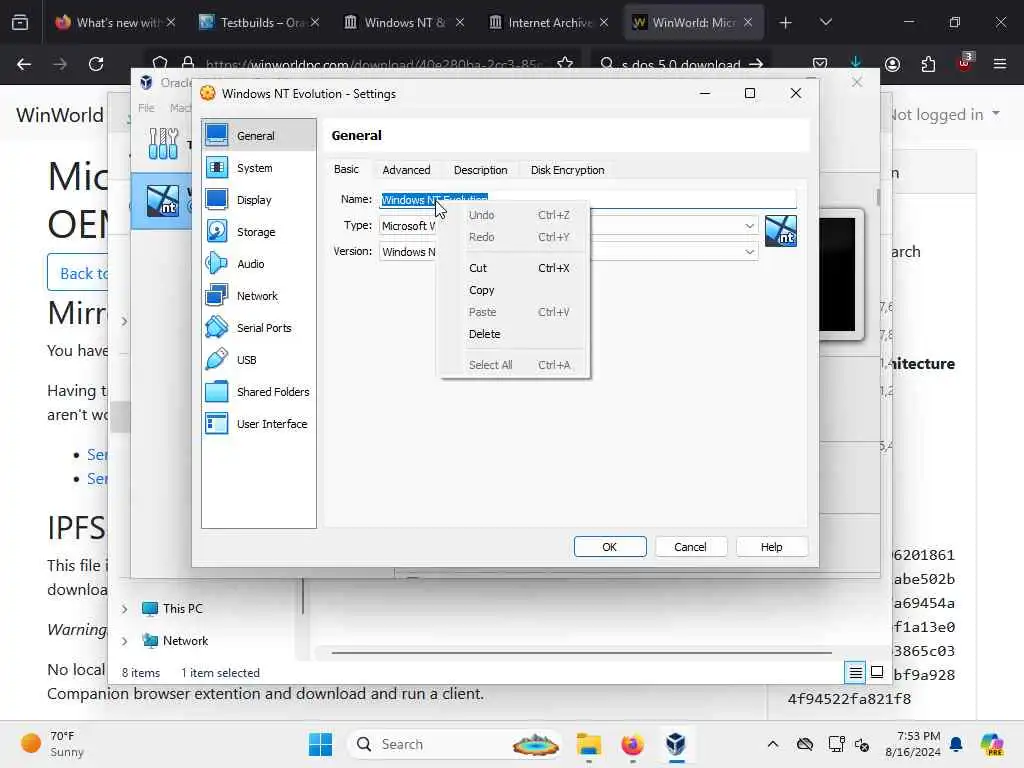This screenshot has width=1024, height=768.
Task: Switch to Internet Archive tab
Action: [x=549, y=23]
